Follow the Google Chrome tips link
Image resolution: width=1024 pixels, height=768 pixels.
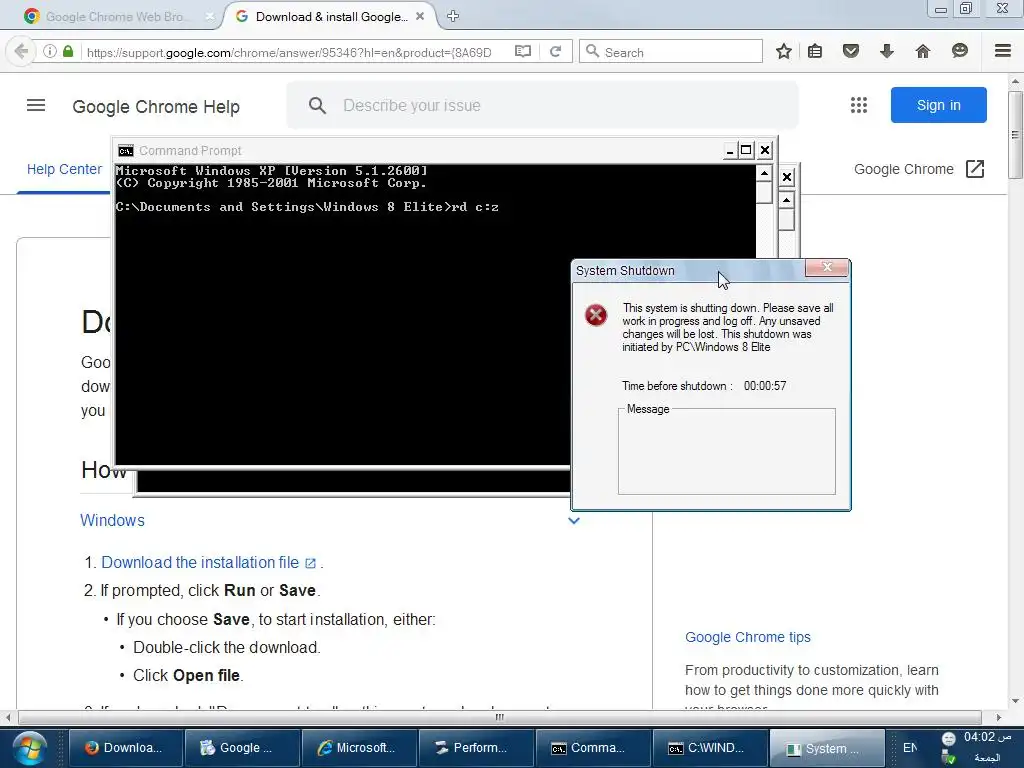point(748,637)
